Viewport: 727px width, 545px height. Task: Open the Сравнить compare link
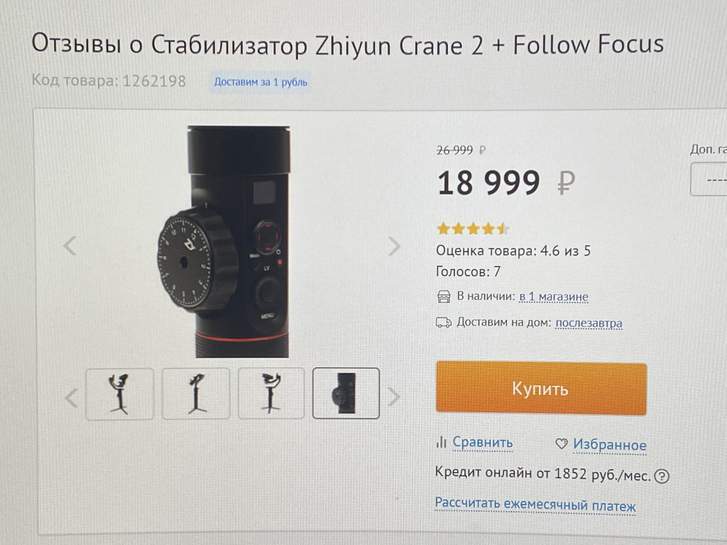pos(483,442)
